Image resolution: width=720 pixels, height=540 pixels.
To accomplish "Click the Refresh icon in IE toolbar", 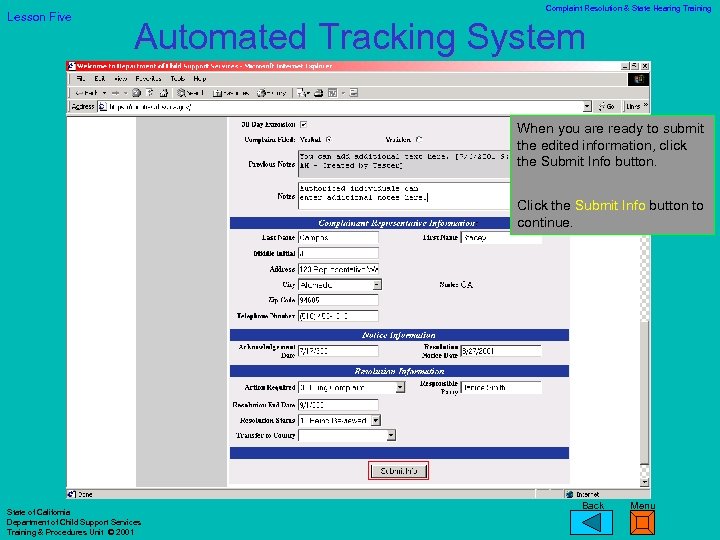I will pyautogui.click(x=150, y=93).
